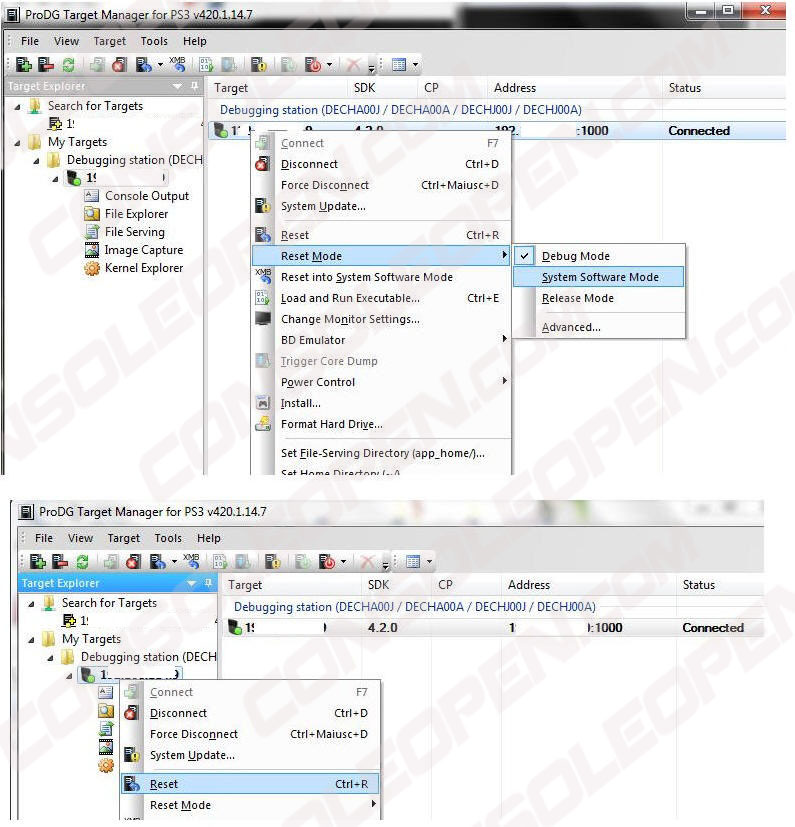795x827 pixels.
Task: Choose Change Monitor Settings... menu entry
Action: tap(382, 319)
